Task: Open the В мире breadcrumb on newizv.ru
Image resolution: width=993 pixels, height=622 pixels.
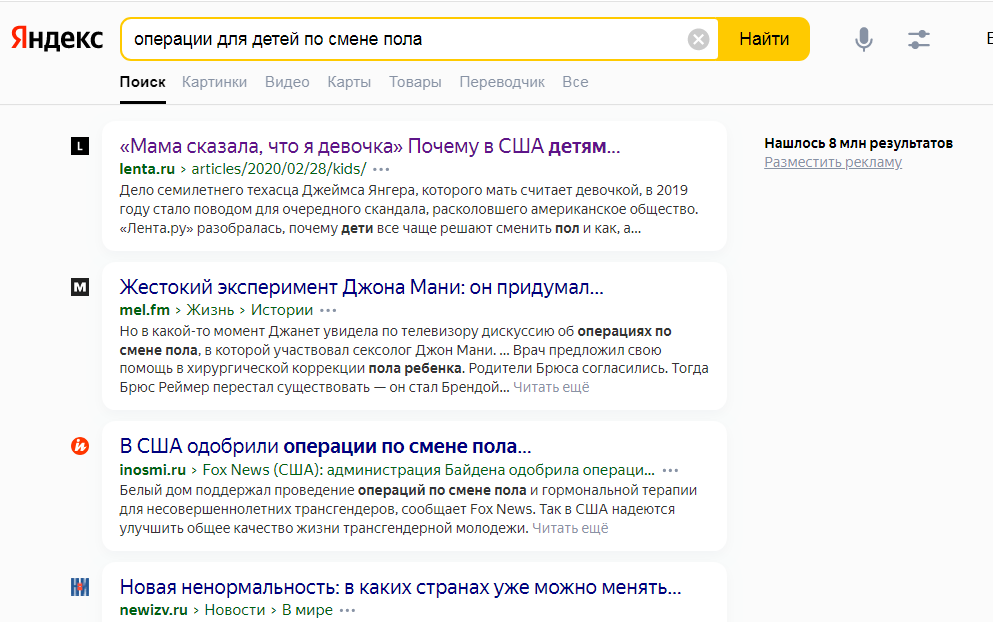Action: 307,610
